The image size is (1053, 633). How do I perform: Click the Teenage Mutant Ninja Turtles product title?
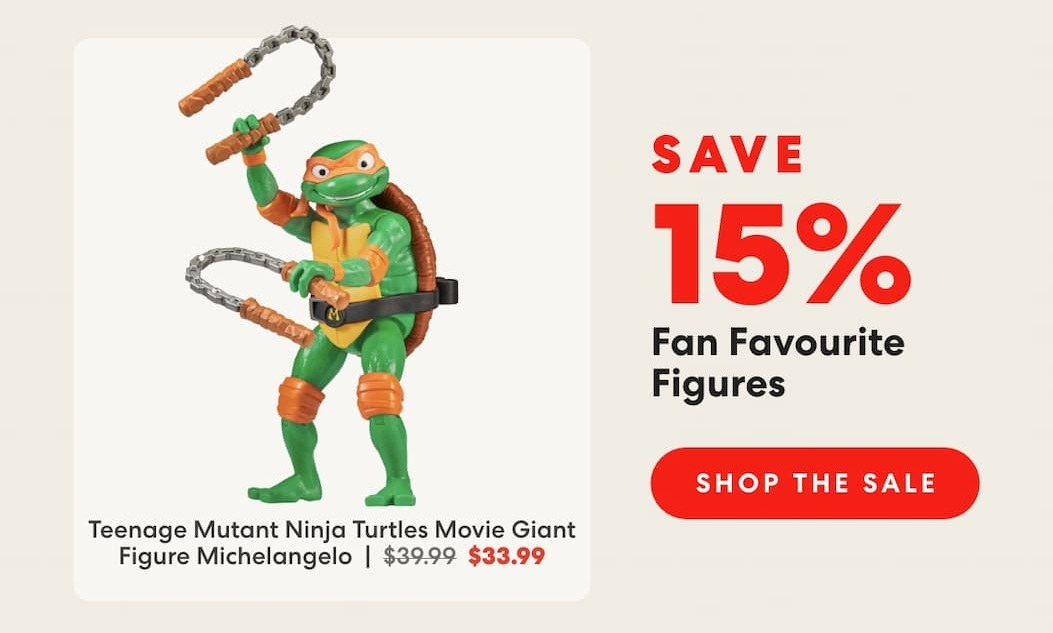point(332,543)
